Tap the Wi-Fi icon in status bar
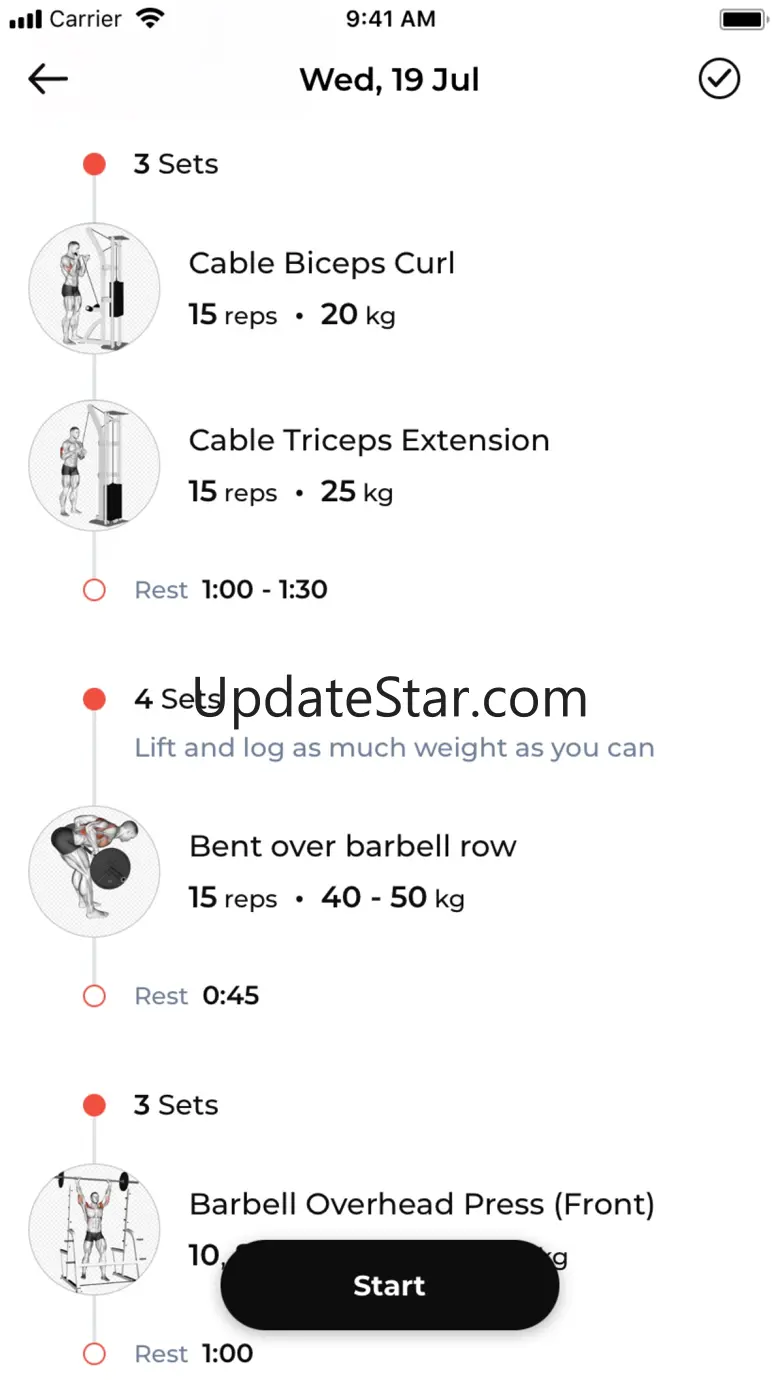 click(x=150, y=18)
